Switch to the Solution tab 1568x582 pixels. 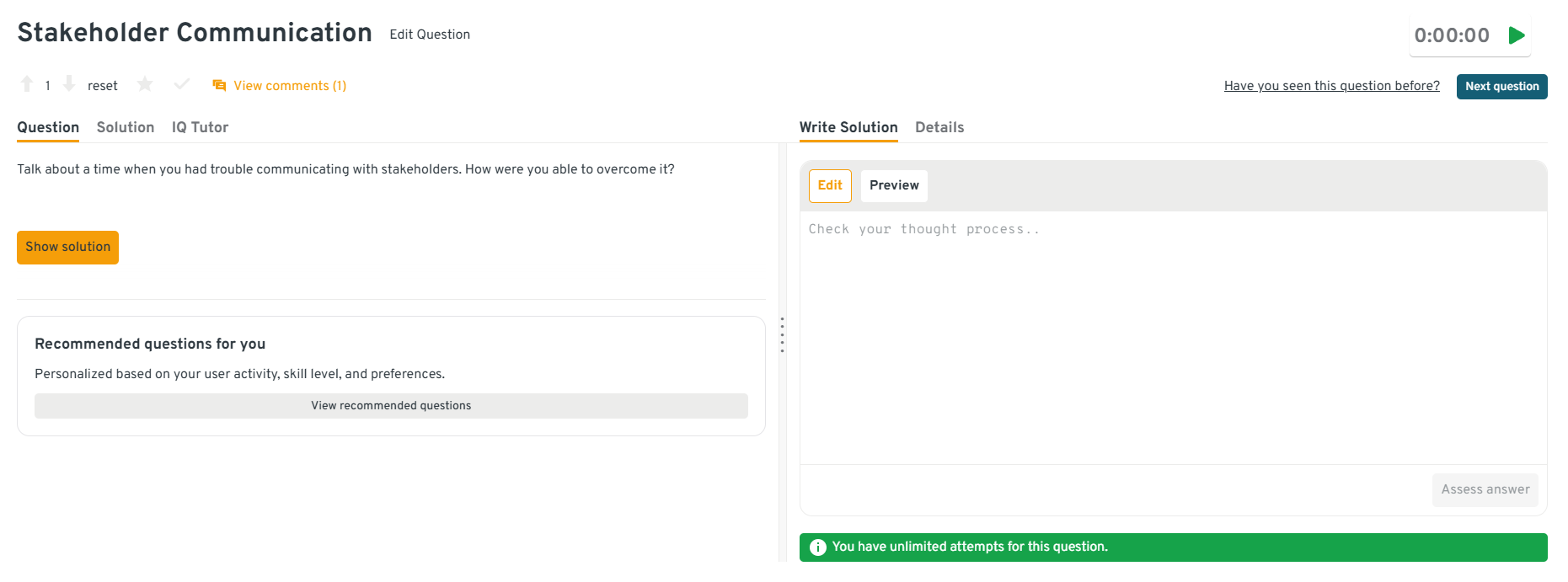(x=126, y=127)
